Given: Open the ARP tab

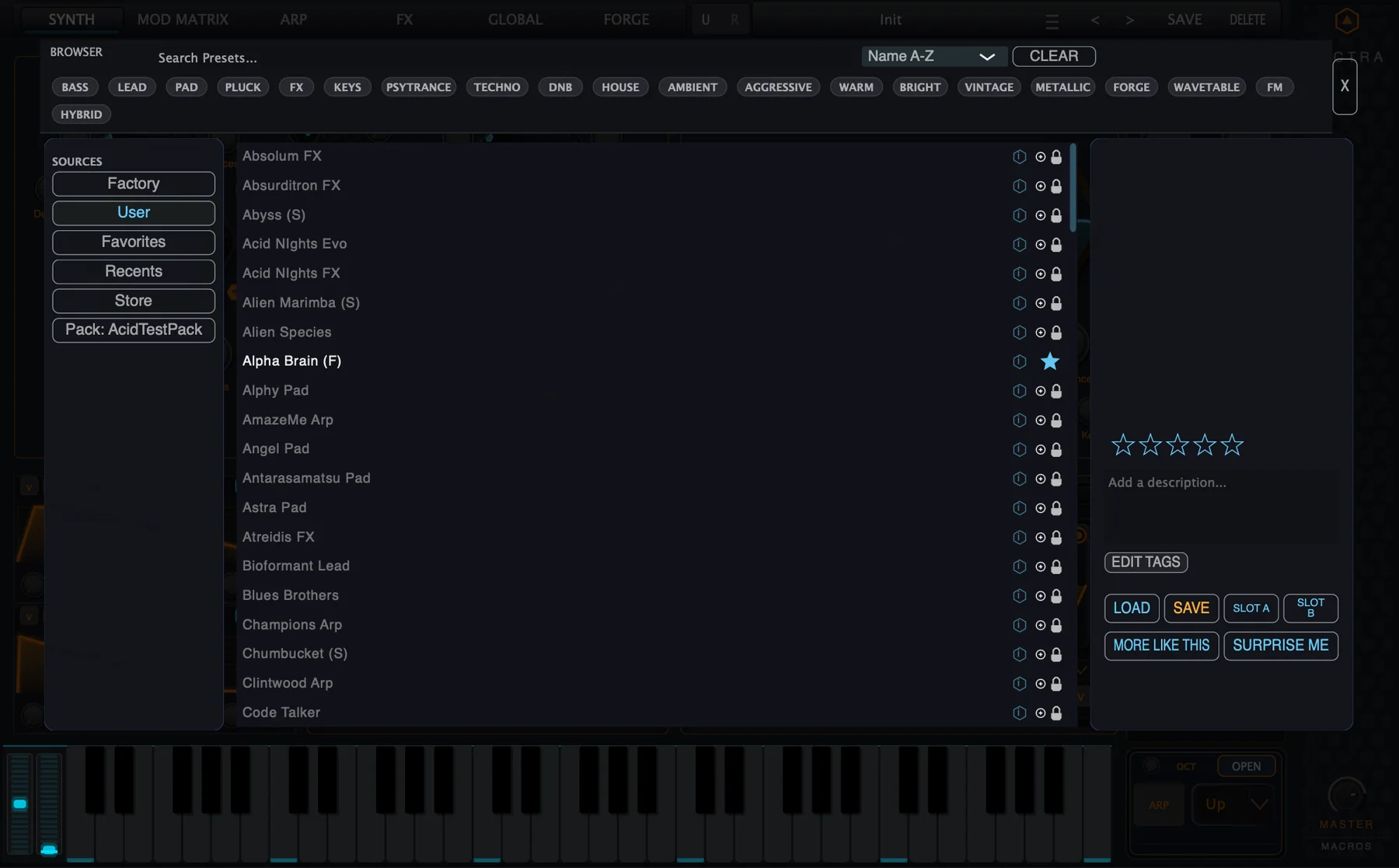Looking at the screenshot, I should [x=294, y=19].
